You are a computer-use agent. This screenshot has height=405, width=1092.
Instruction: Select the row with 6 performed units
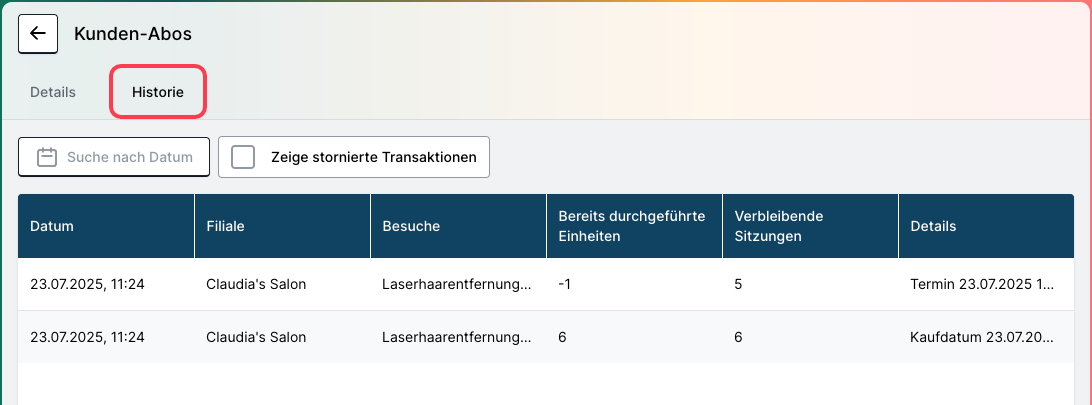[546, 337]
